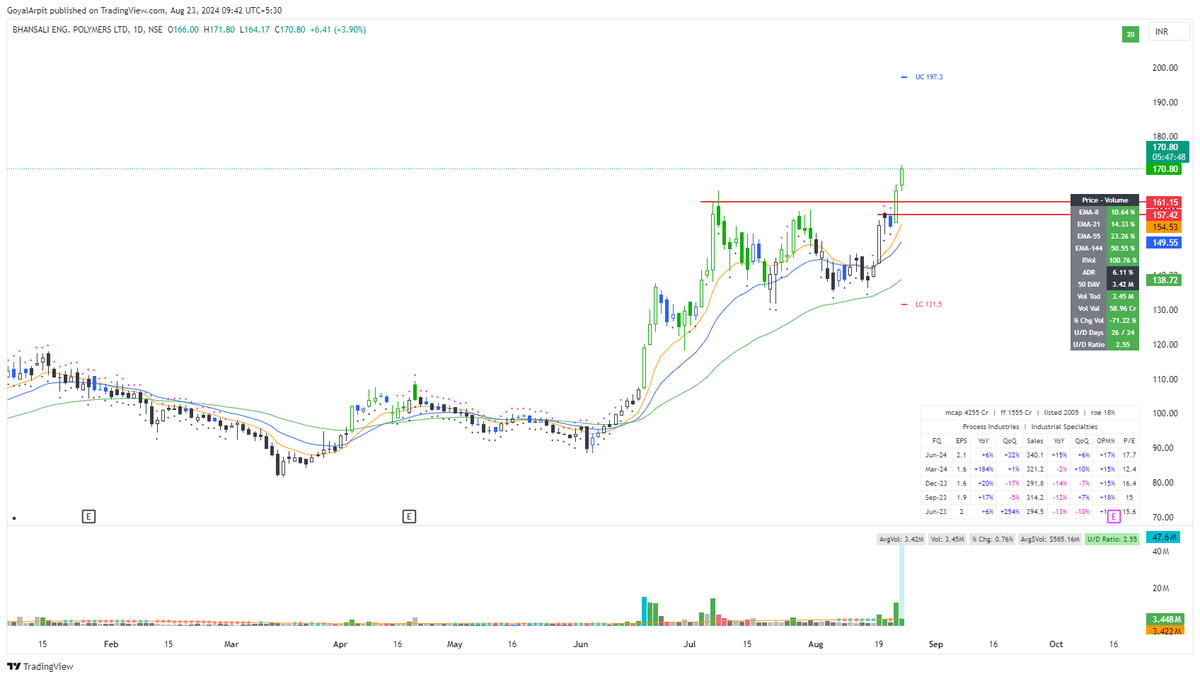Select the Sep-23 quarter row label
Viewport: 1200px width, 679px height.
(x=937, y=497)
